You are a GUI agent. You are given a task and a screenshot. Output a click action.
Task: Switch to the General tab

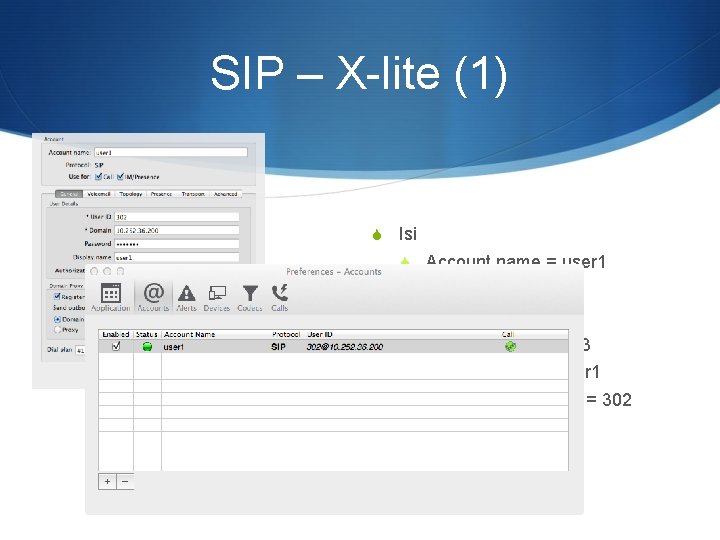click(x=69, y=194)
